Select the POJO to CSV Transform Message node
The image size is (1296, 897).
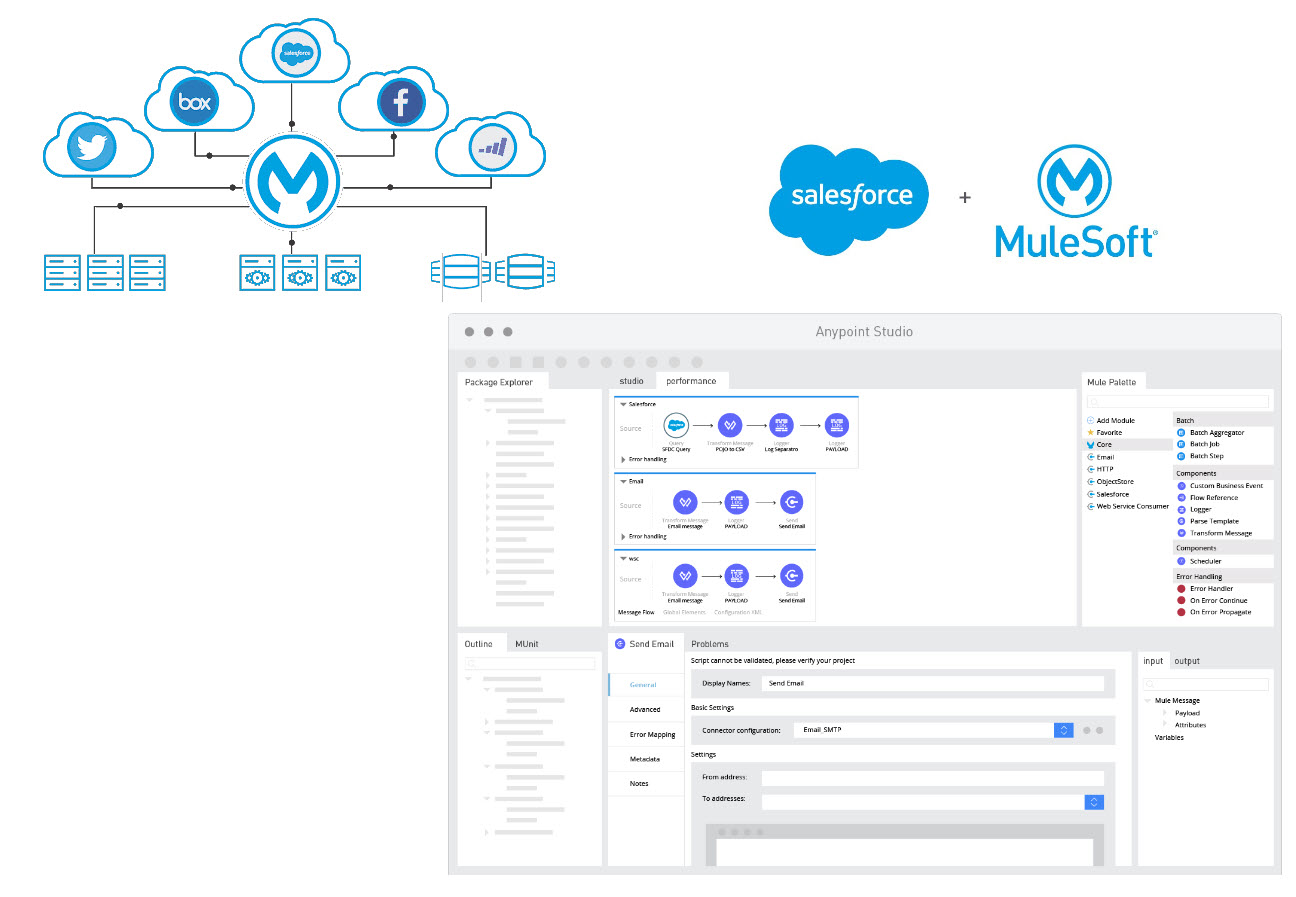pos(731,426)
